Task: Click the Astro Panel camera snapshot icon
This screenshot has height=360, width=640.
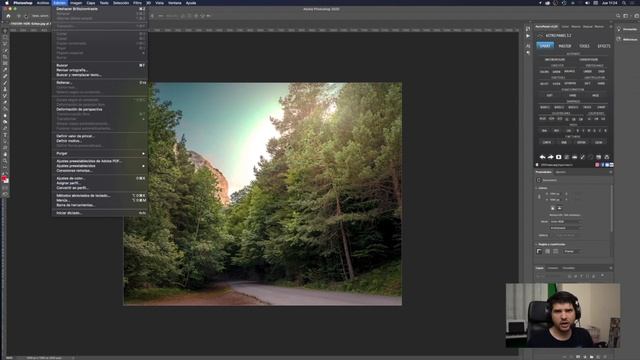Action: pyautogui.click(x=558, y=157)
